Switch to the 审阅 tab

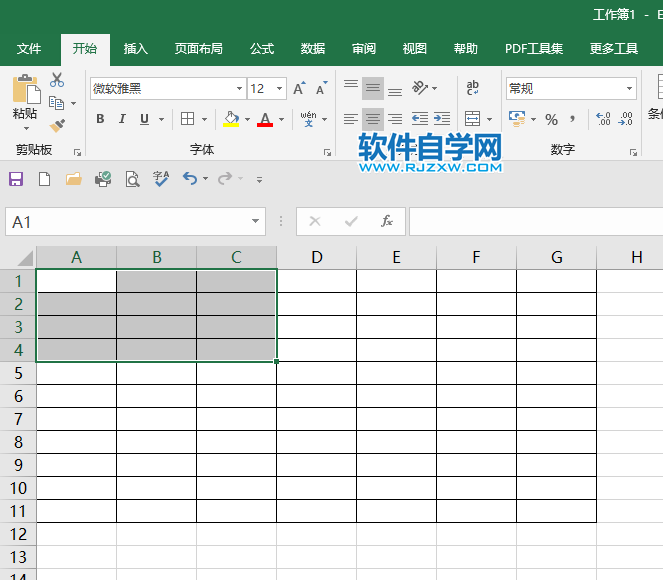tap(364, 49)
